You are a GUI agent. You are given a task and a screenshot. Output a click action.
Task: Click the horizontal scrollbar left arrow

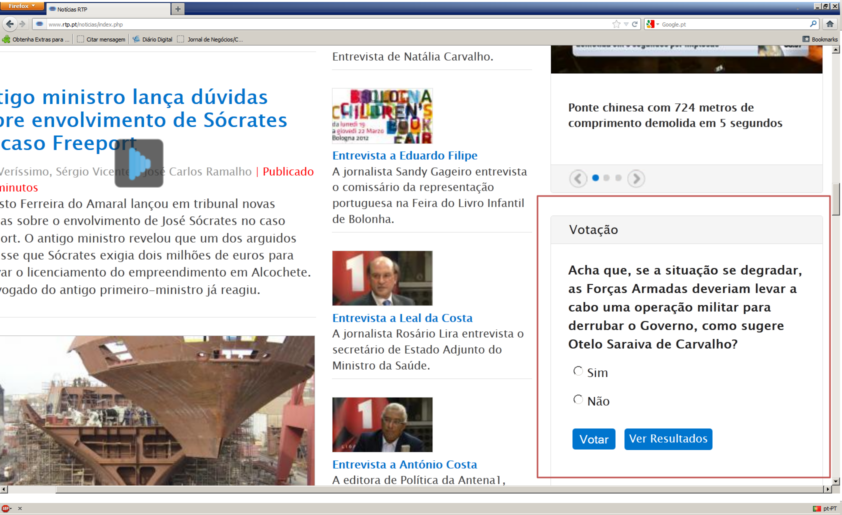4,489
